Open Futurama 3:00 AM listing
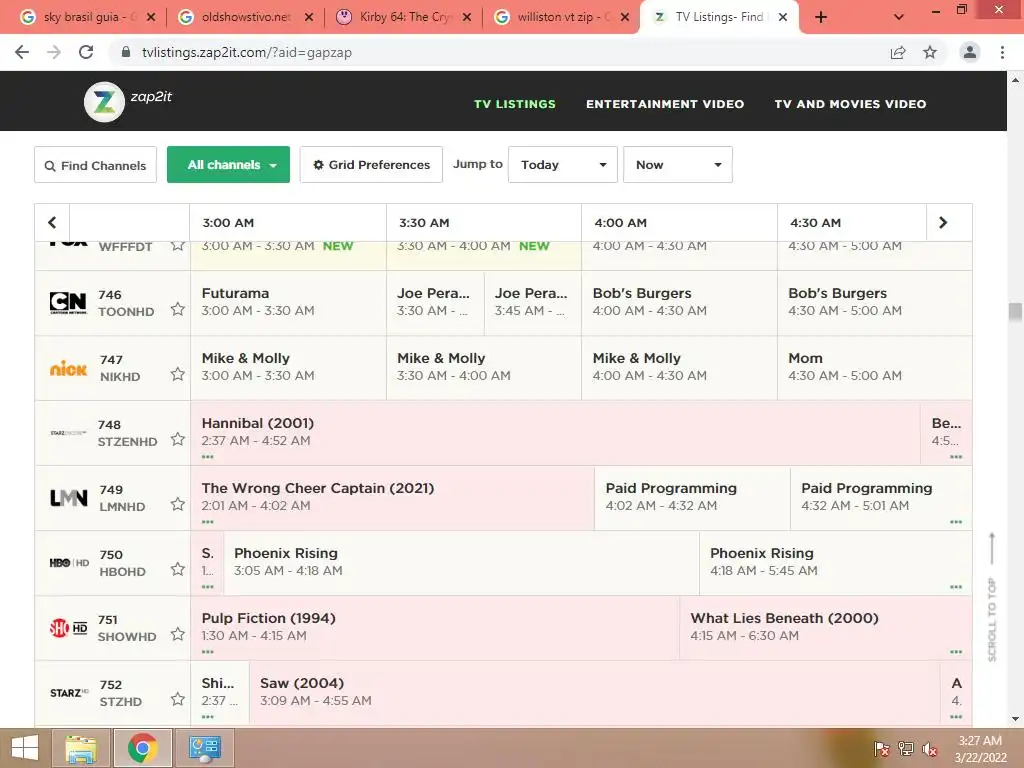The image size is (1024, 768). point(288,302)
